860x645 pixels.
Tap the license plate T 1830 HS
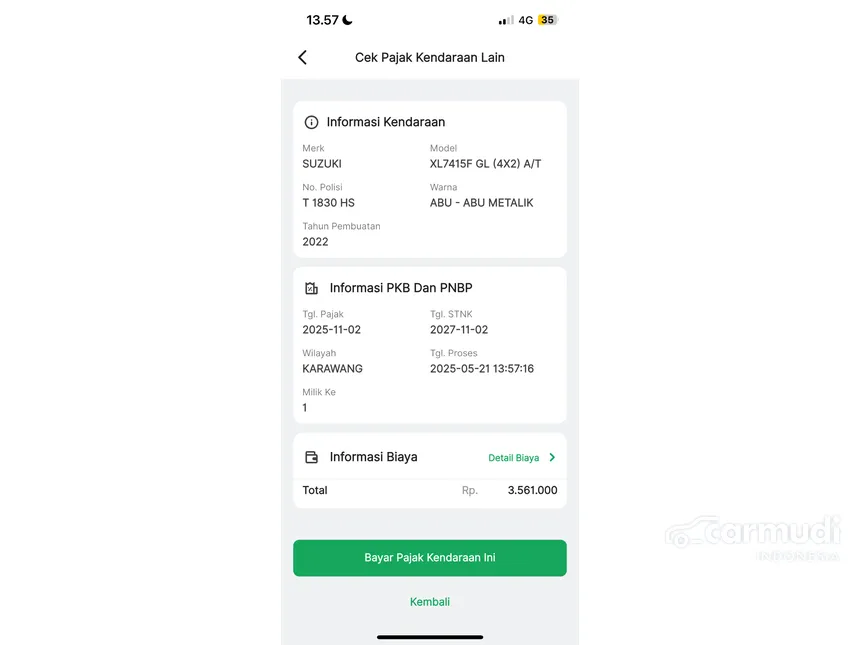(x=328, y=203)
